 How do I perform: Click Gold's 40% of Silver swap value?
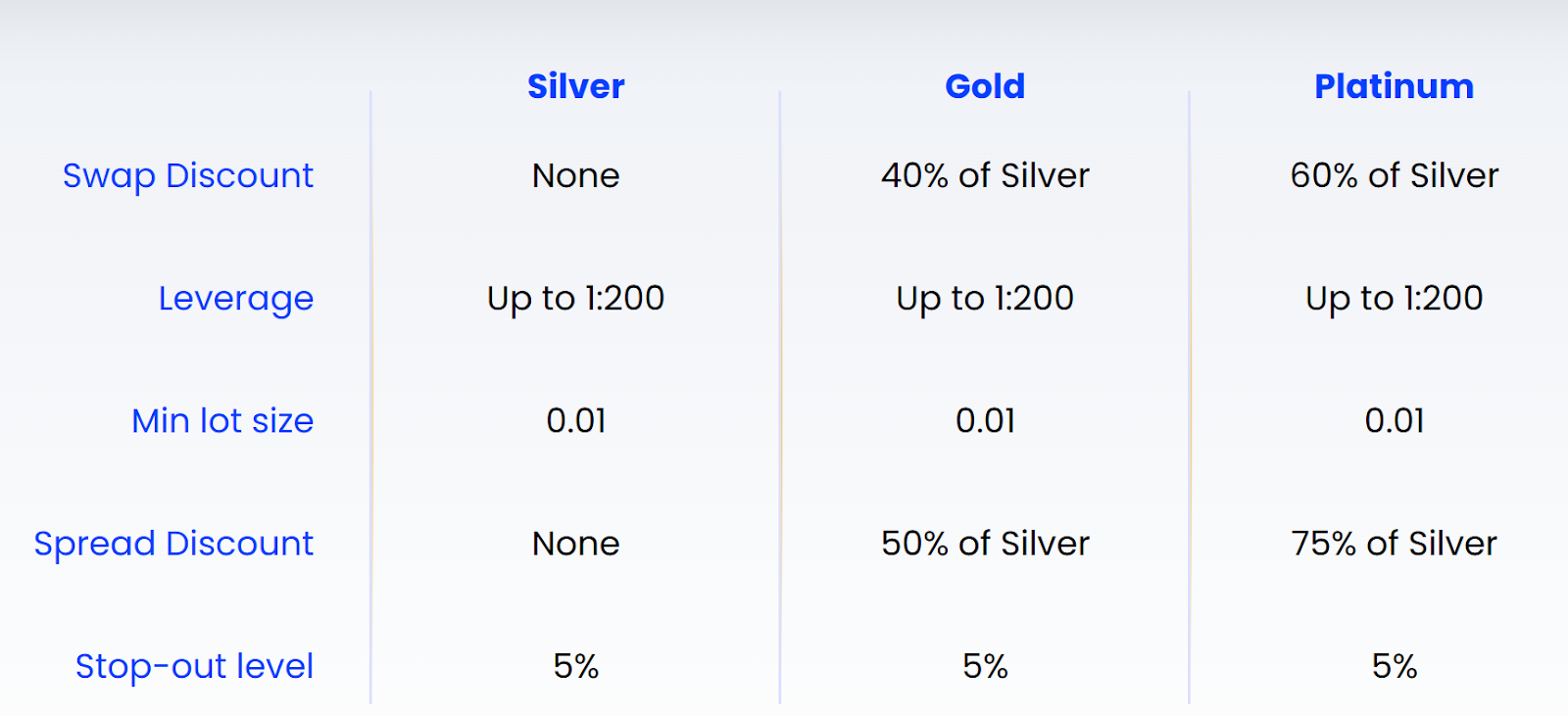click(985, 175)
